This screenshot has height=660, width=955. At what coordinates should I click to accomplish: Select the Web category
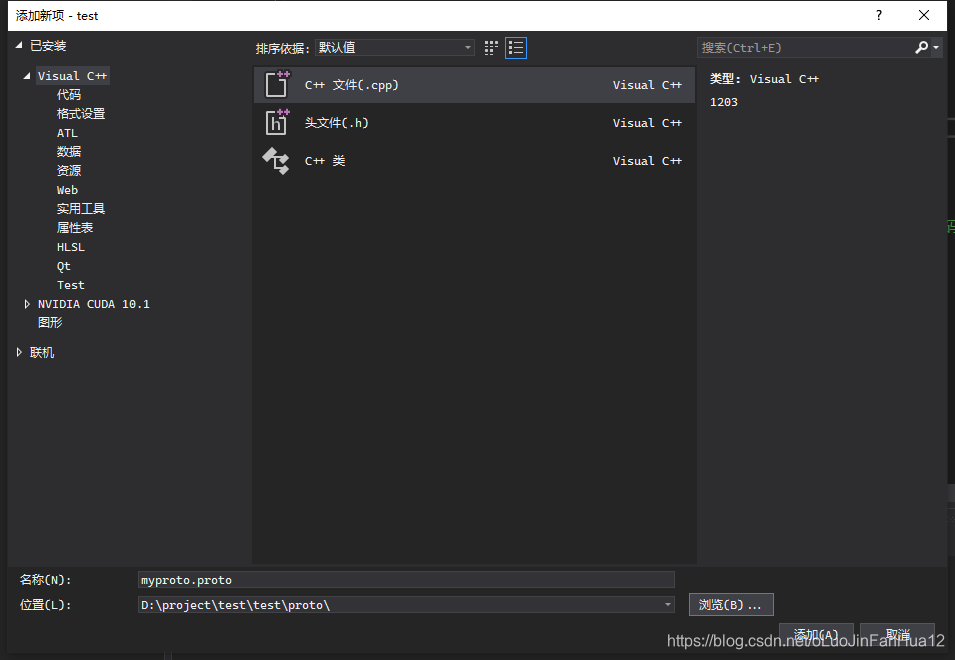point(67,190)
